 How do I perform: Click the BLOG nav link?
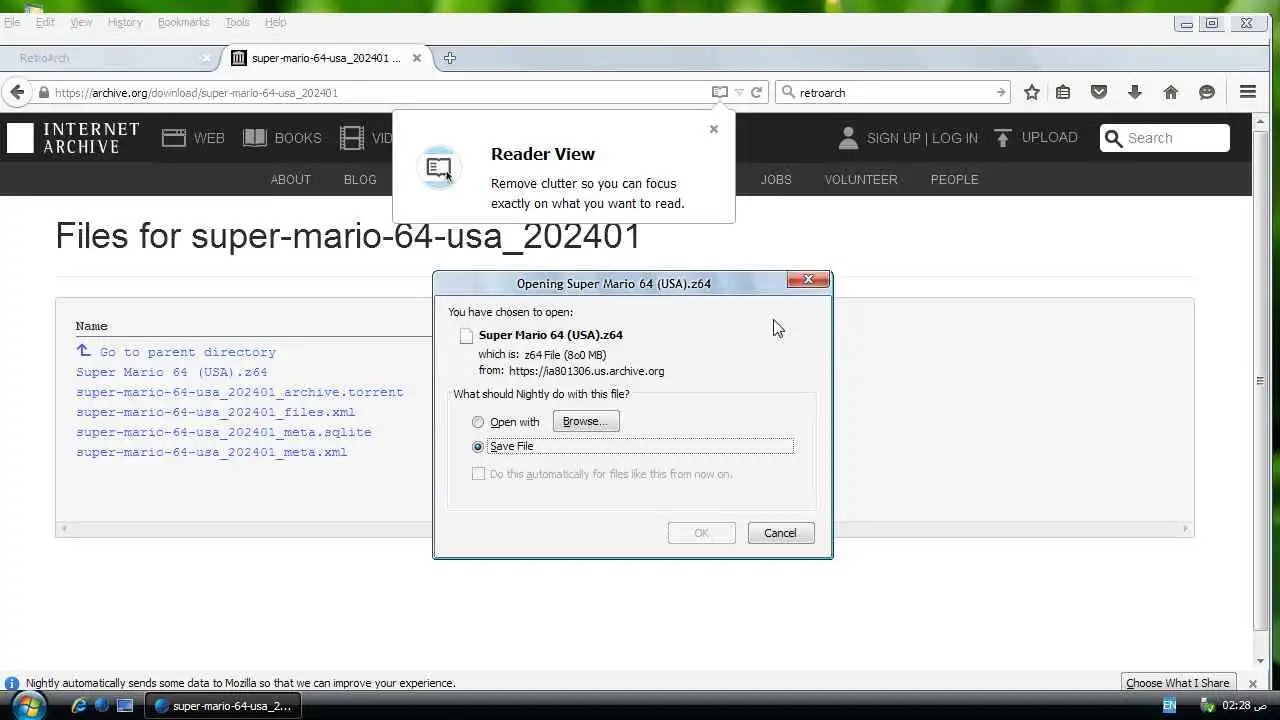click(360, 180)
